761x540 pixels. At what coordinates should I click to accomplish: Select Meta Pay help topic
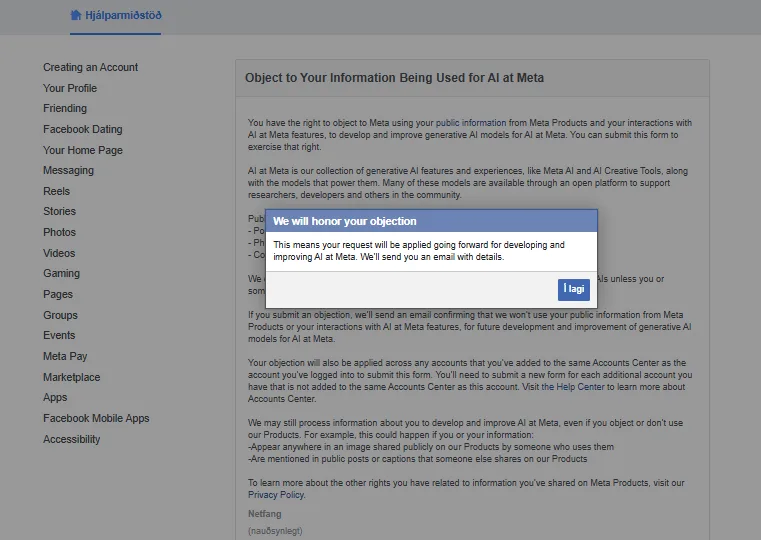tap(65, 357)
